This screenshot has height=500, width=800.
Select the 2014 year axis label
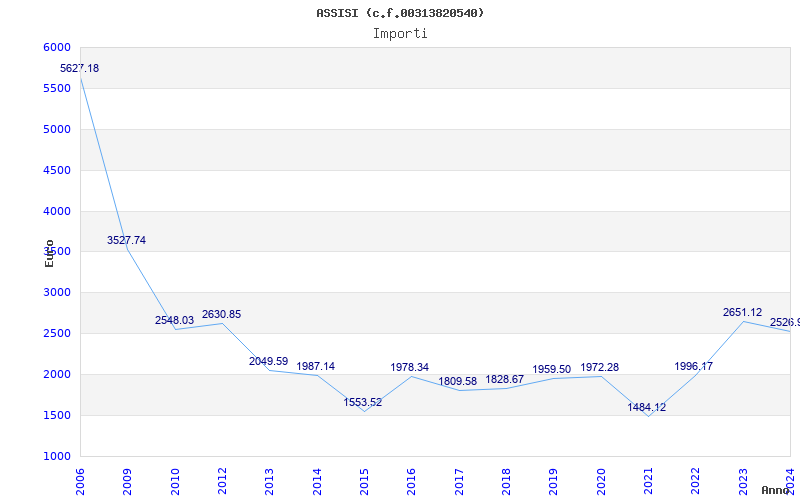coord(317,482)
